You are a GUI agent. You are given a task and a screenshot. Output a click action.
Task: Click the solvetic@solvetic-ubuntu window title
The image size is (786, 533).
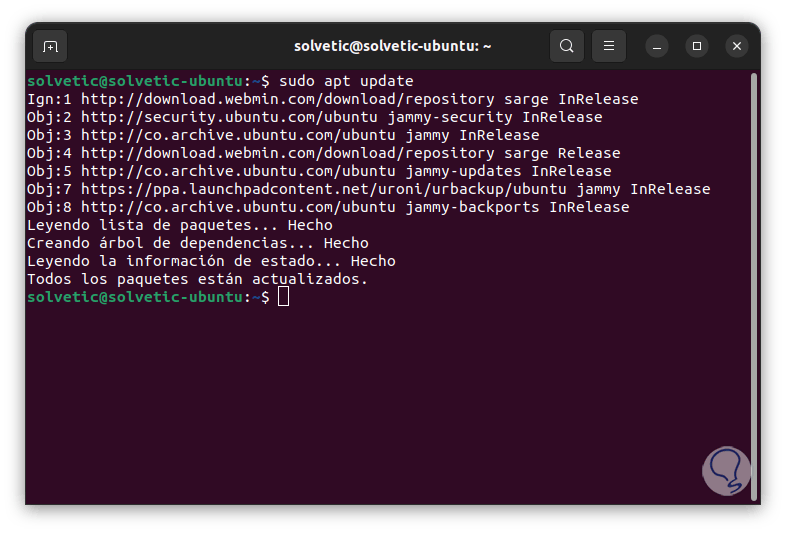pyautogui.click(x=392, y=46)
